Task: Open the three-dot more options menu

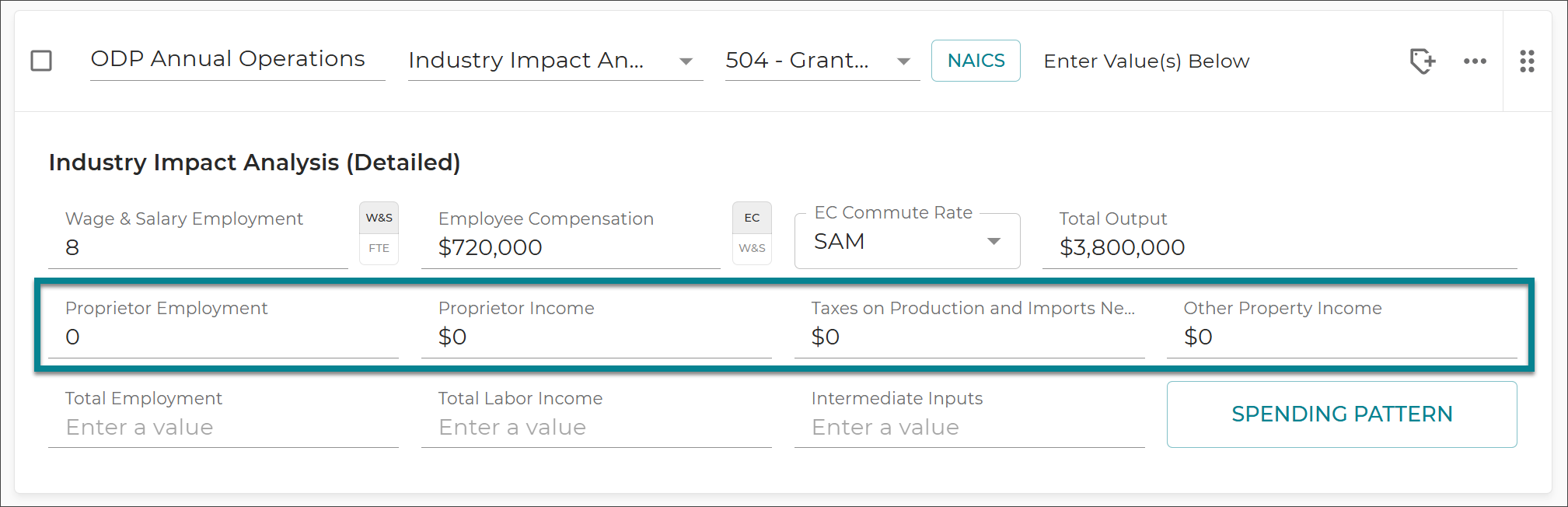Action: (1475, 61)
